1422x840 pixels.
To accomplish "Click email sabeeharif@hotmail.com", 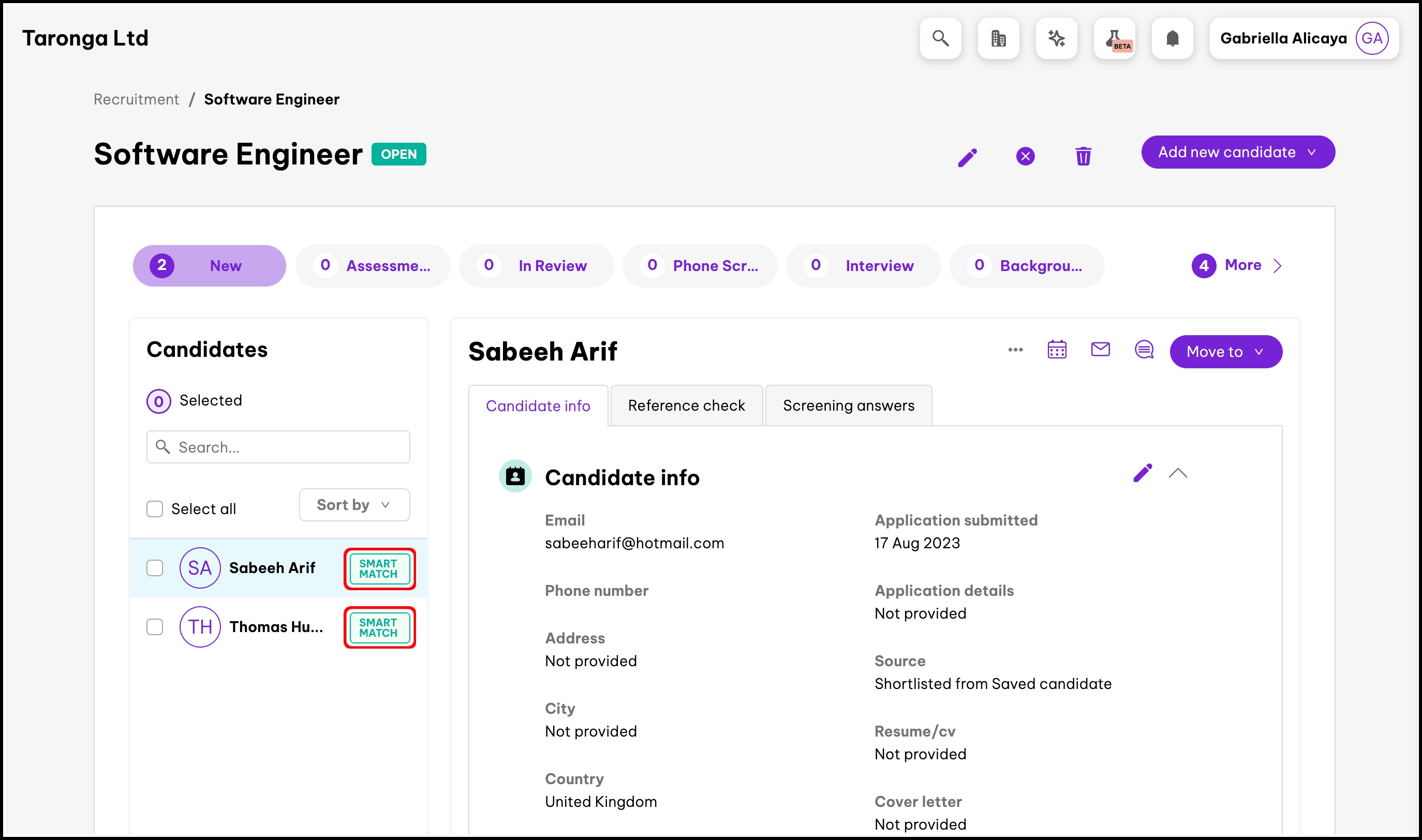I will 634,543.
